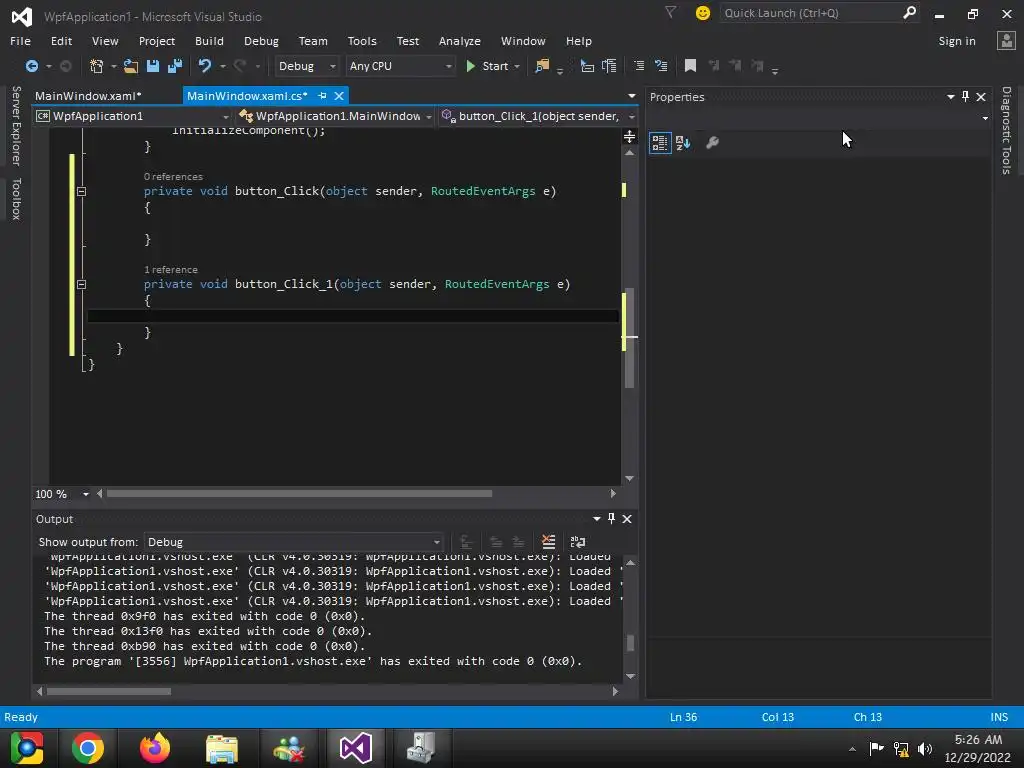The height and width of the screenshot is (768, 1024).
Task: Save the current file with the disk icon
Action: coord(153,66)
